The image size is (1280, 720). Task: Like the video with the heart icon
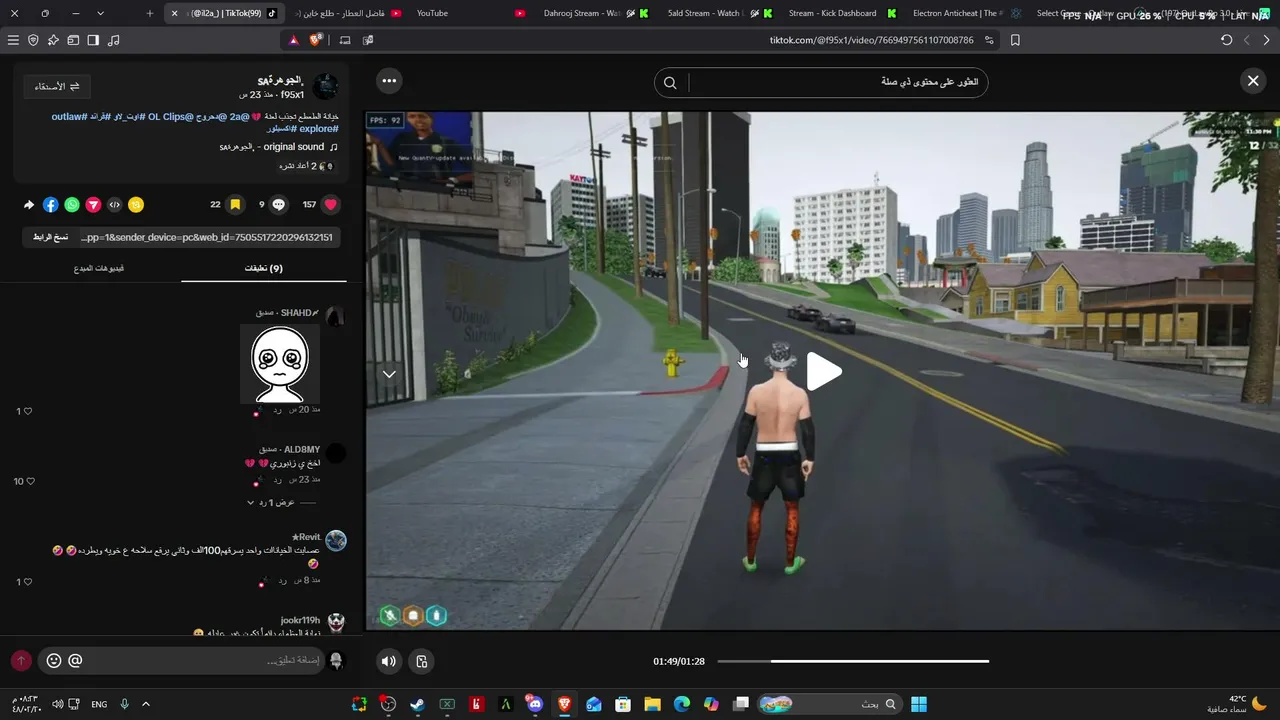tap(331, 204)
